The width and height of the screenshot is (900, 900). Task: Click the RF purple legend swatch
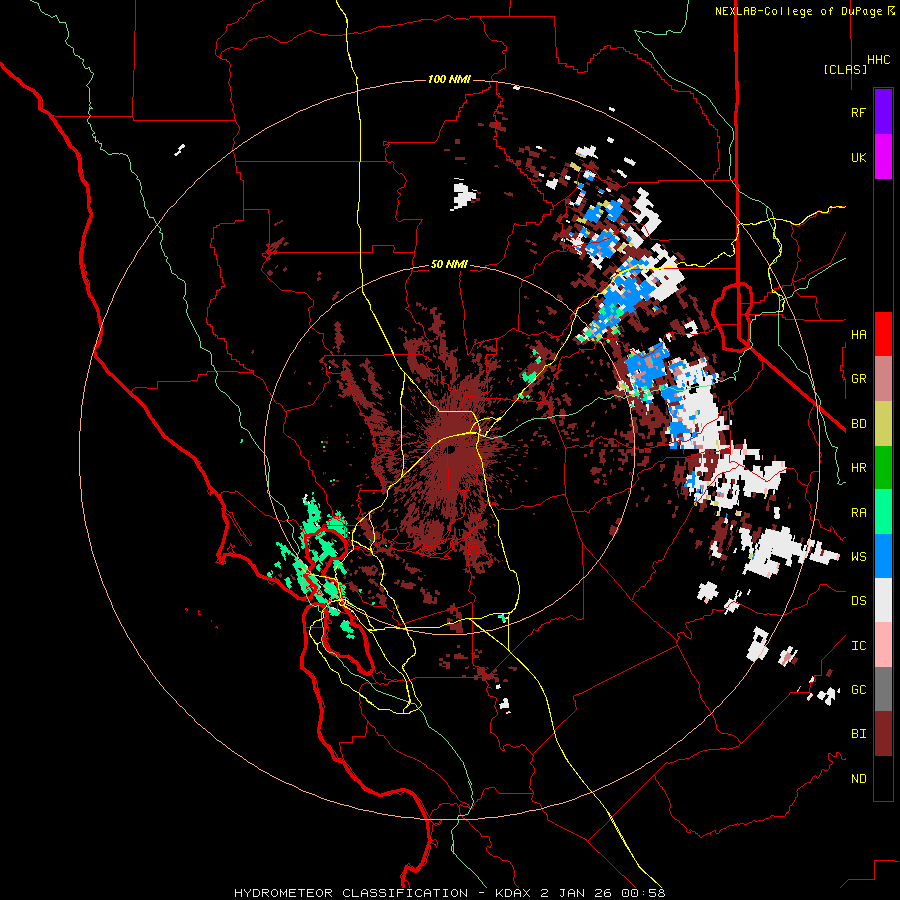coord(883,112)
